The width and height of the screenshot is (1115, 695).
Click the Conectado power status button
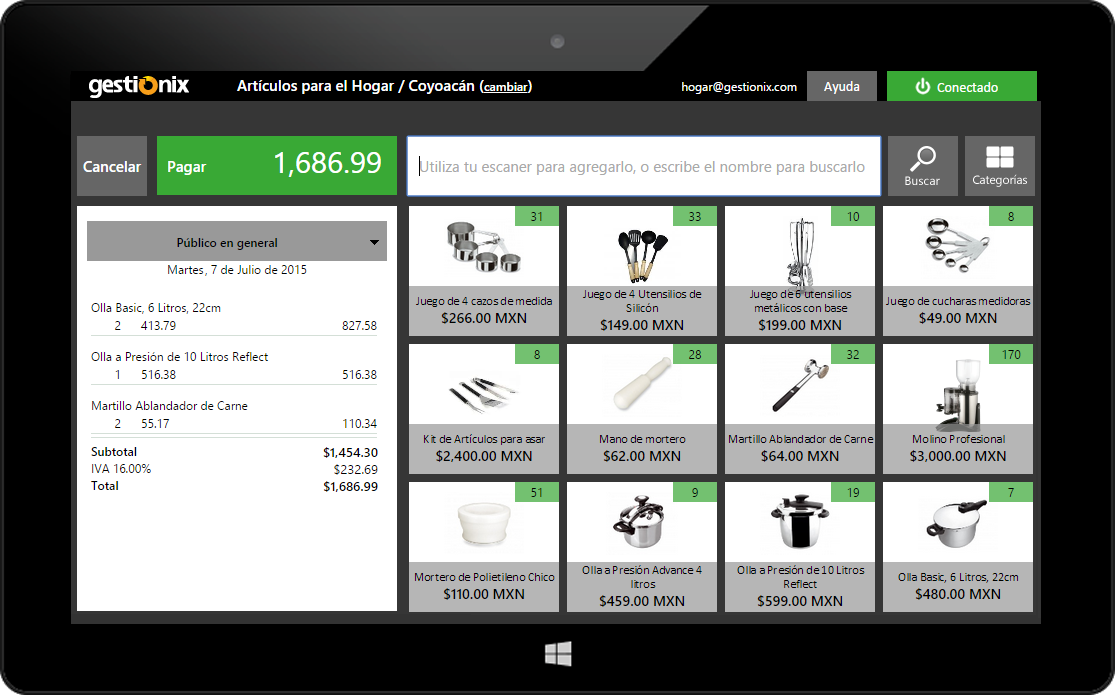(961, 87)
